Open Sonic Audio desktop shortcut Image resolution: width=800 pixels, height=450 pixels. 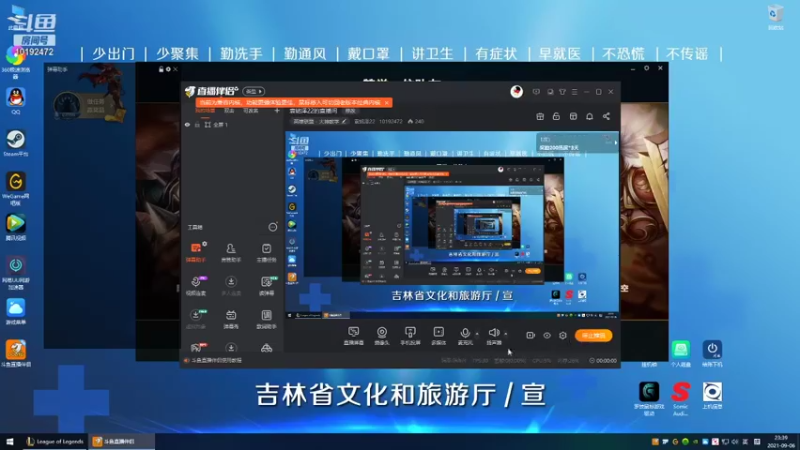[x=681, y=398]
